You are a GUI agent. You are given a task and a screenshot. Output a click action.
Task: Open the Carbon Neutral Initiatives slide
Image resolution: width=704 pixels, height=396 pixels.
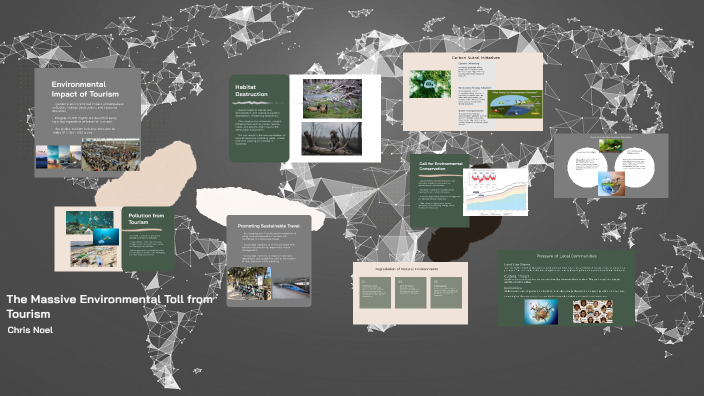(x=473, y=92)
